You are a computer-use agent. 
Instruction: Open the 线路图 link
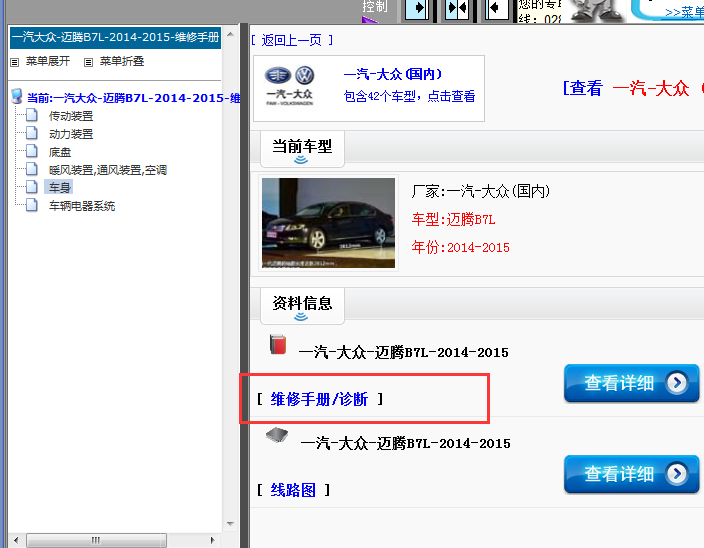(x=293, y=490)
